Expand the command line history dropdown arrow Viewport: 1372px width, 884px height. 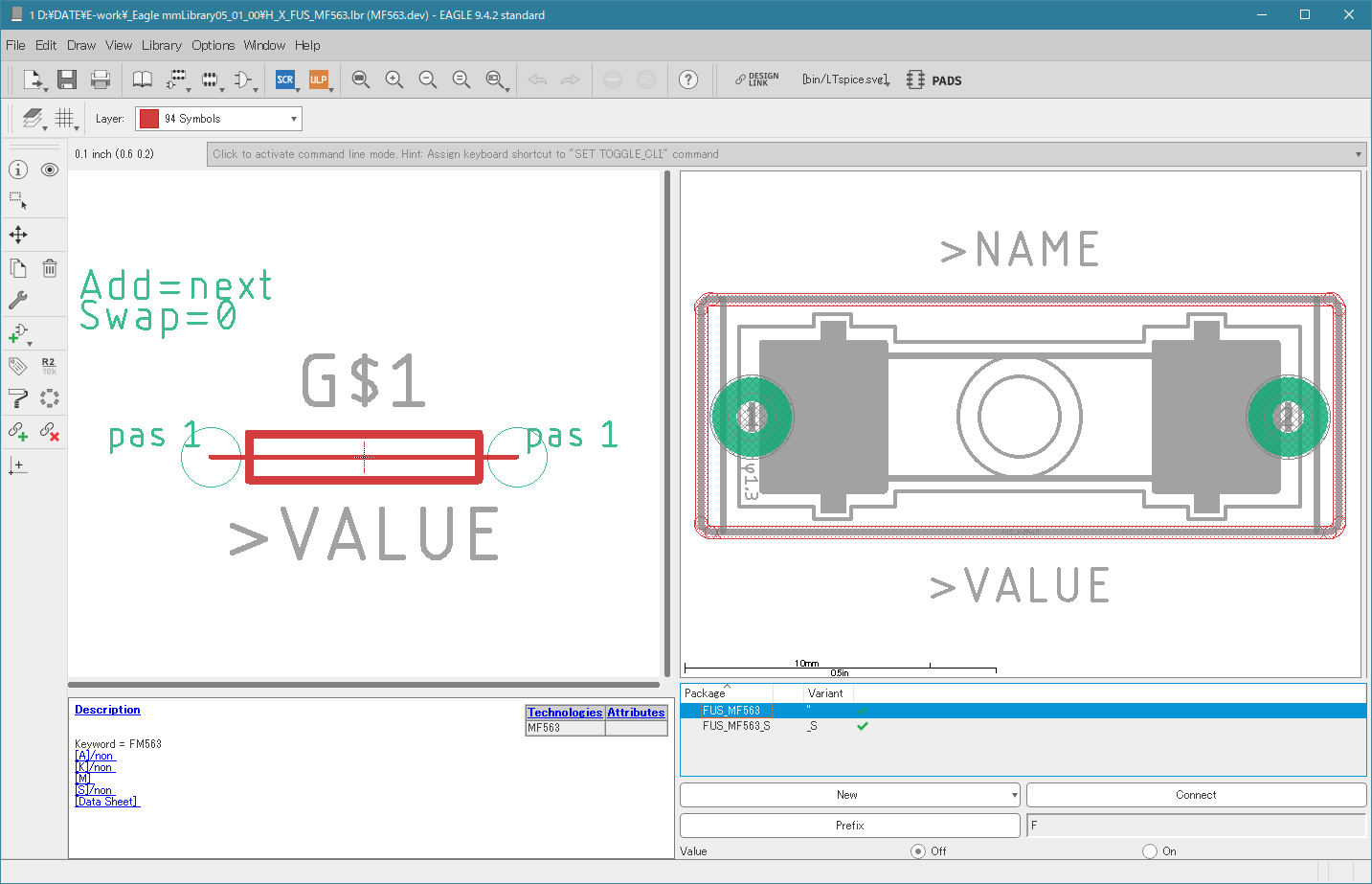1359,154
